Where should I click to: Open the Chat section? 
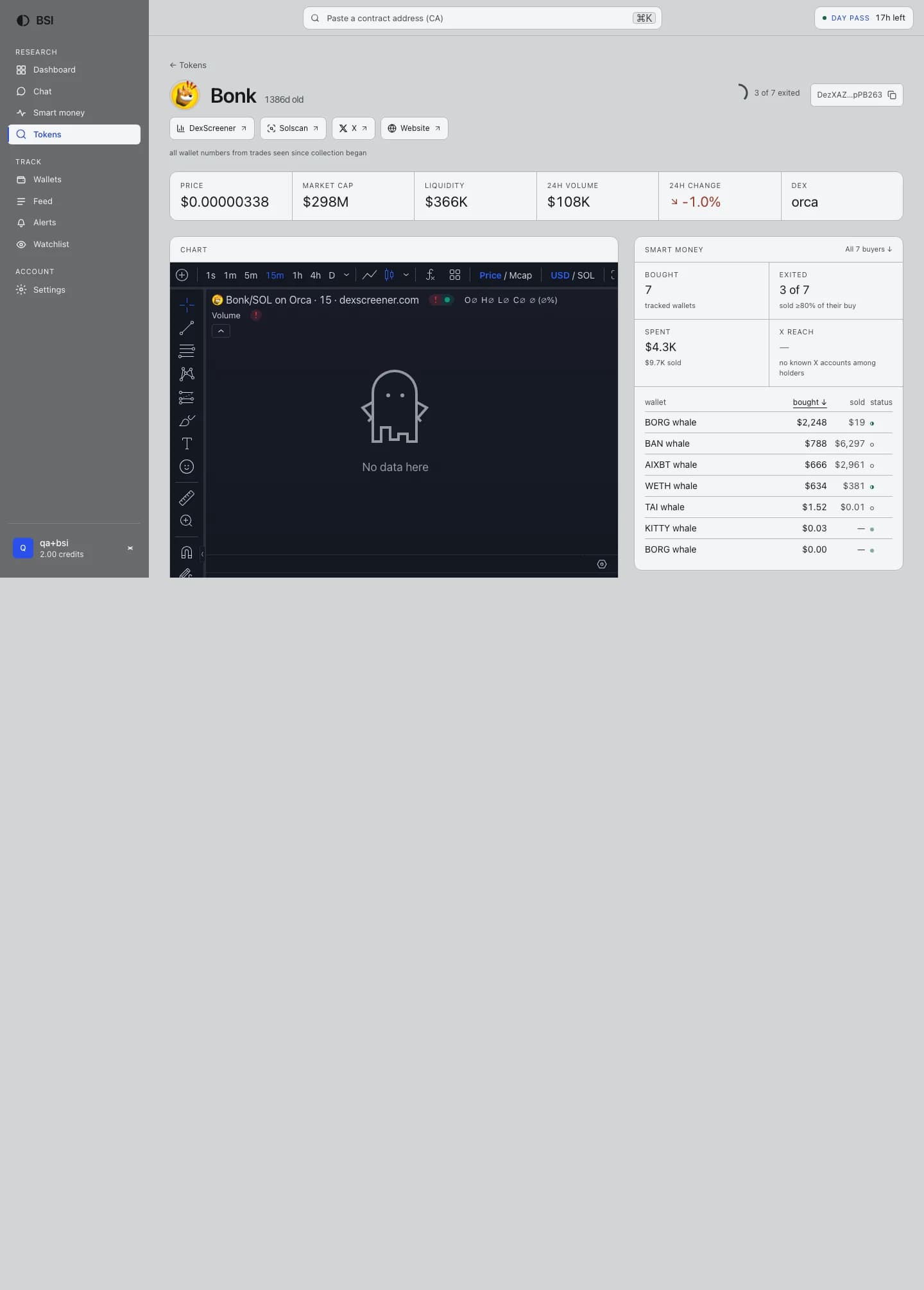pos(74,92)
